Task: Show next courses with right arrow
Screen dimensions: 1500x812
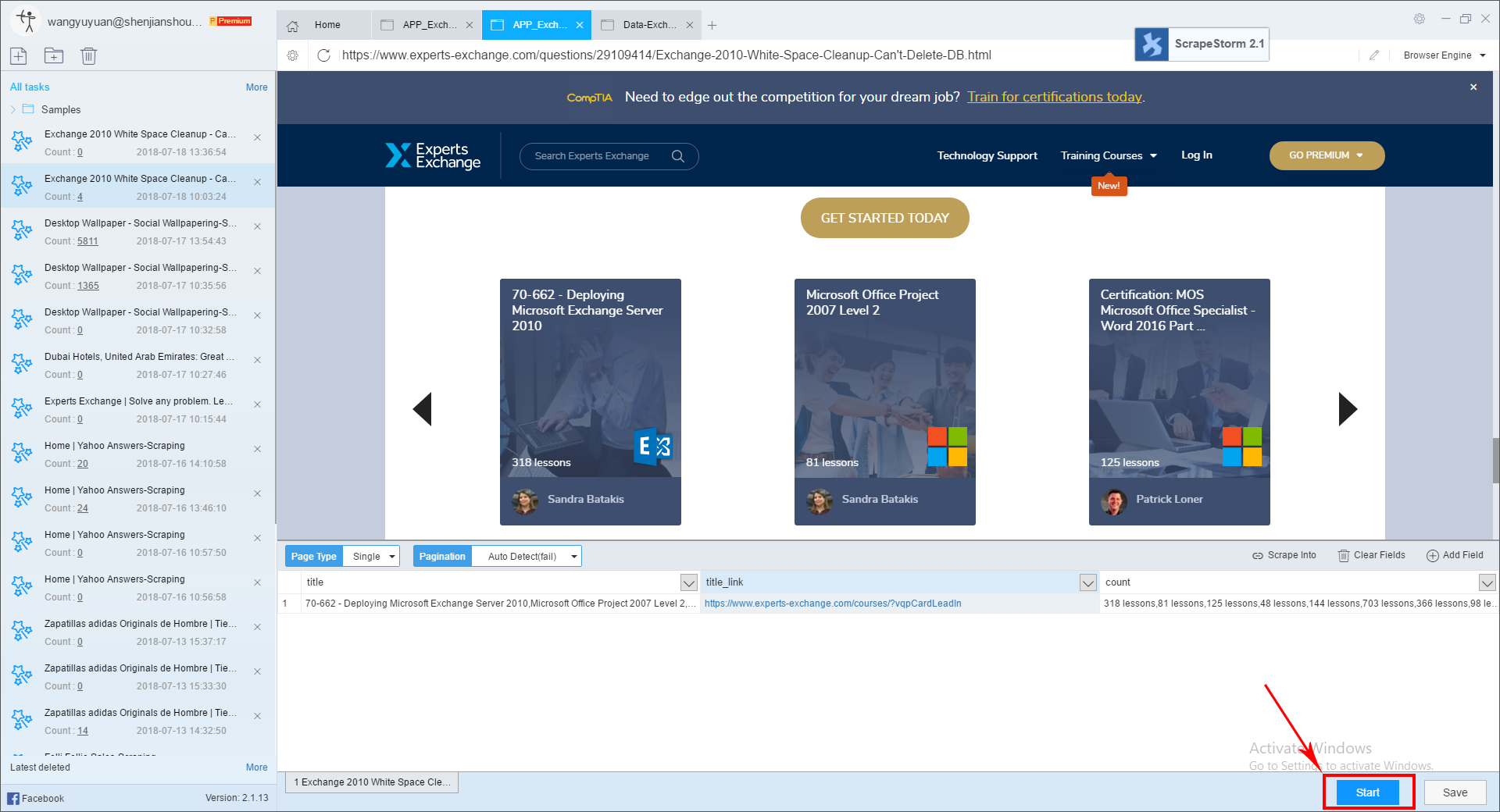Action: click(1348, 409)
